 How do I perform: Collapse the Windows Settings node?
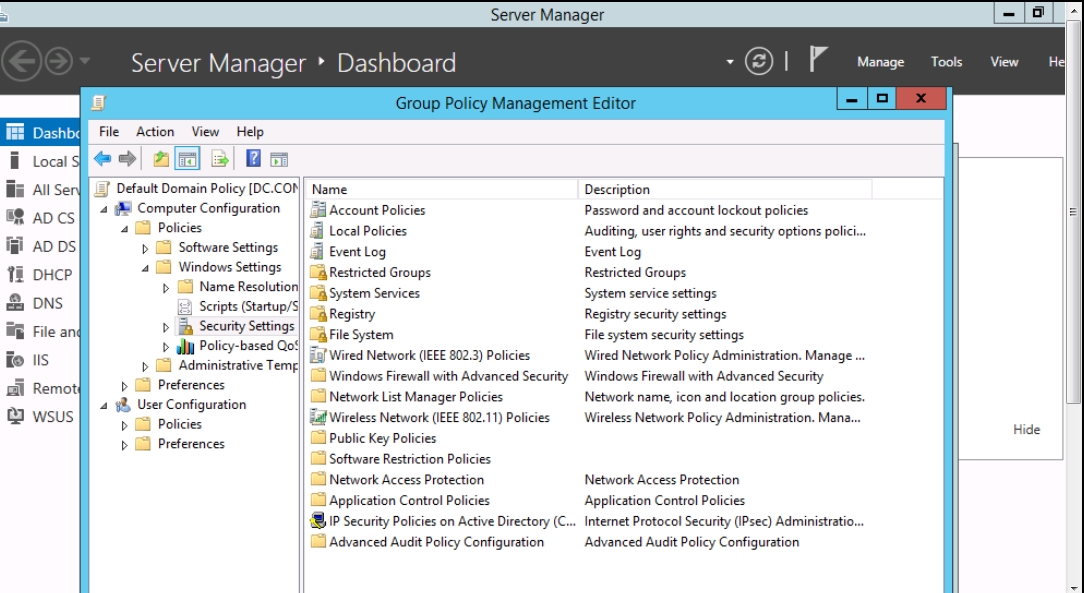146,267
